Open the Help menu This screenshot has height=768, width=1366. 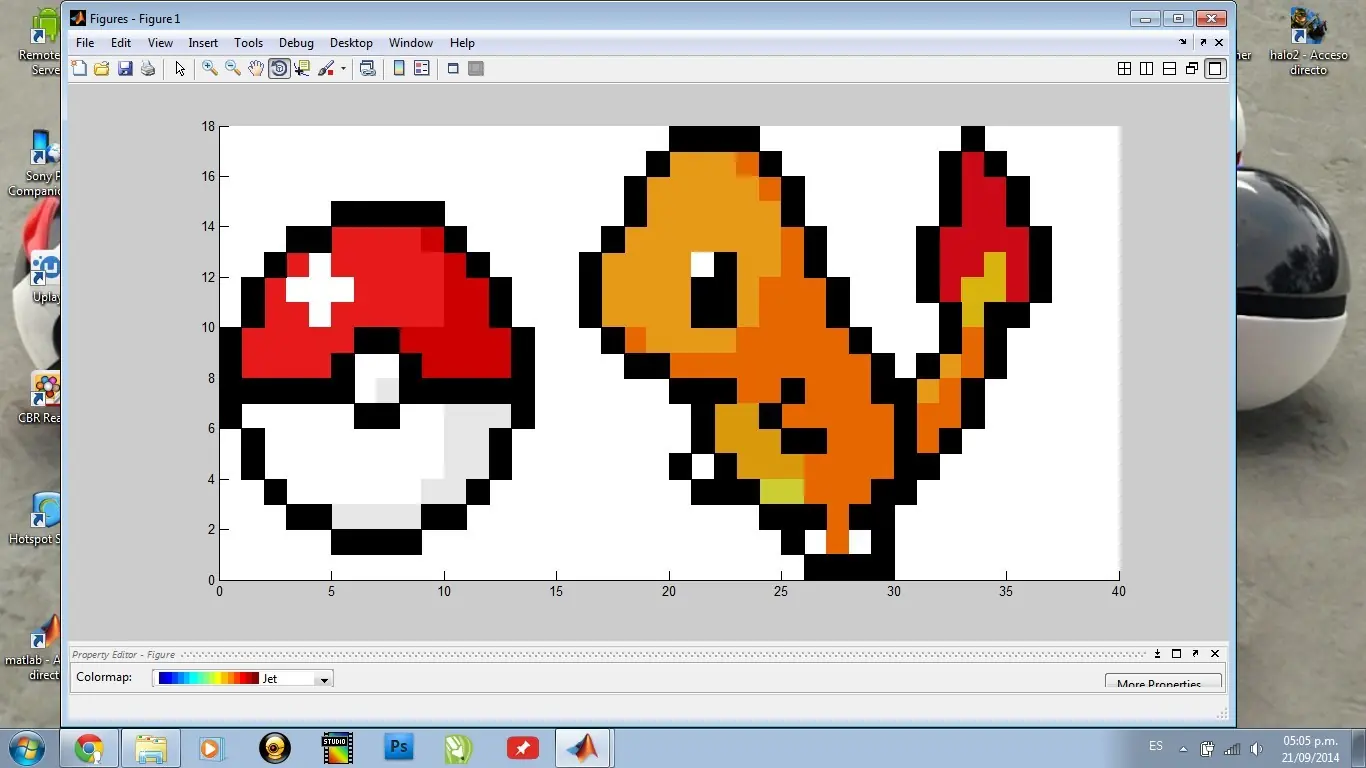462,43
